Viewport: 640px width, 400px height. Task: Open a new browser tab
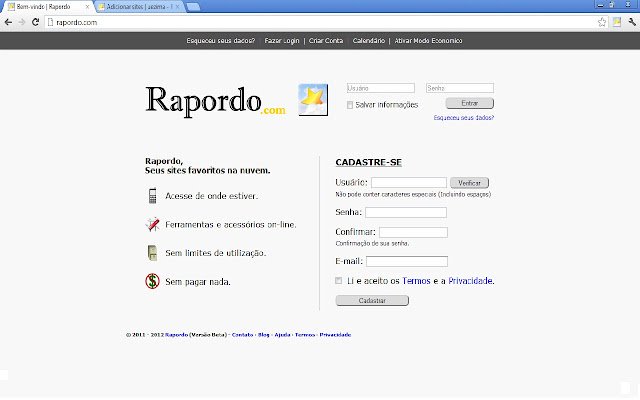tap(193, 7)
